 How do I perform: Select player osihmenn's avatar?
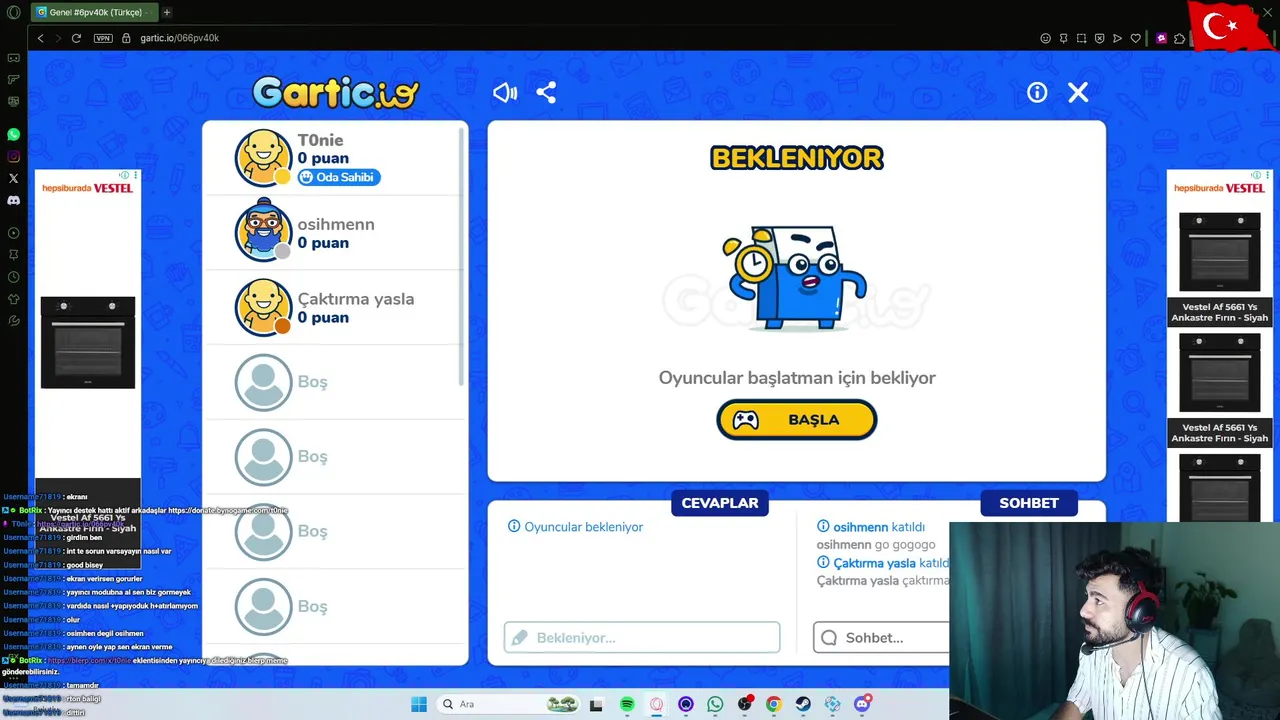pos(263,231)
